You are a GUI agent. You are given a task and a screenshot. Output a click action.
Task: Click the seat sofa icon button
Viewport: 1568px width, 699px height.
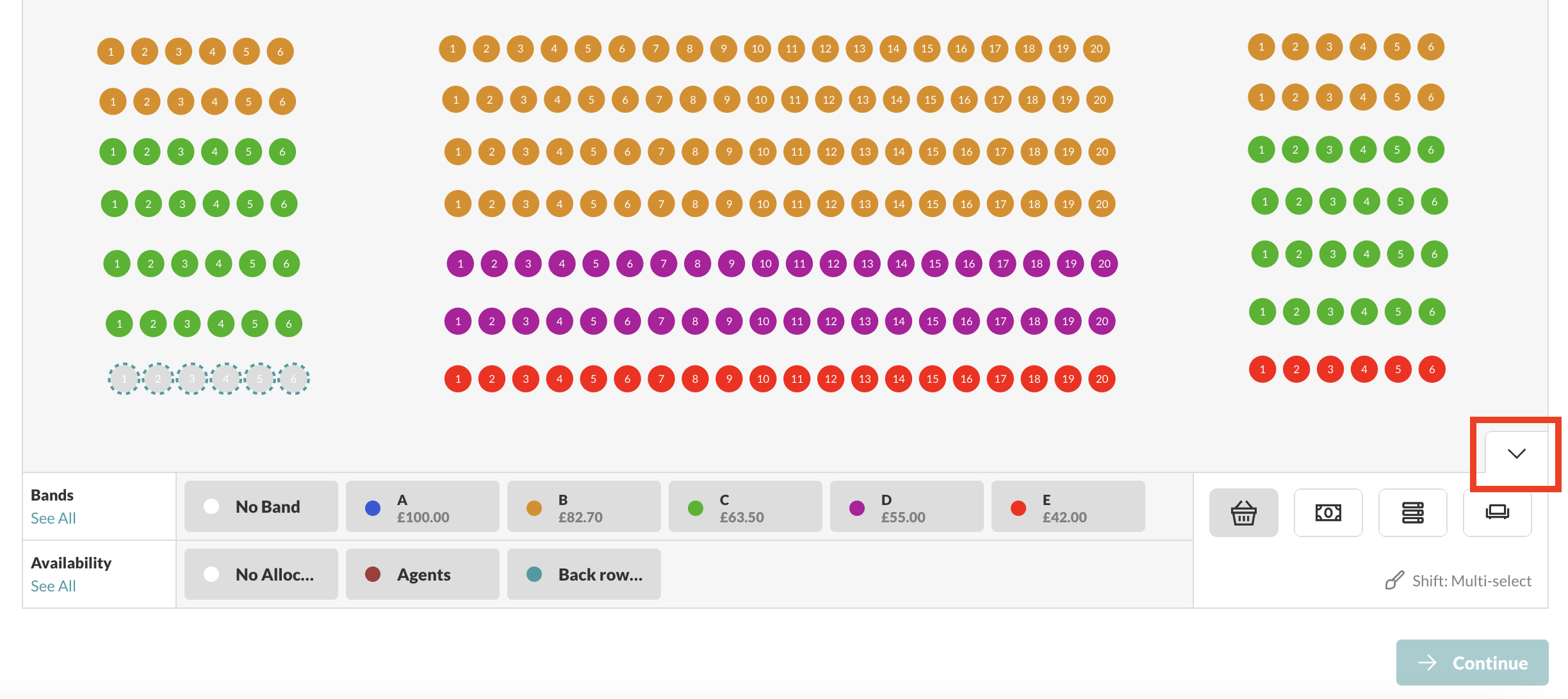click(1497, 513)
